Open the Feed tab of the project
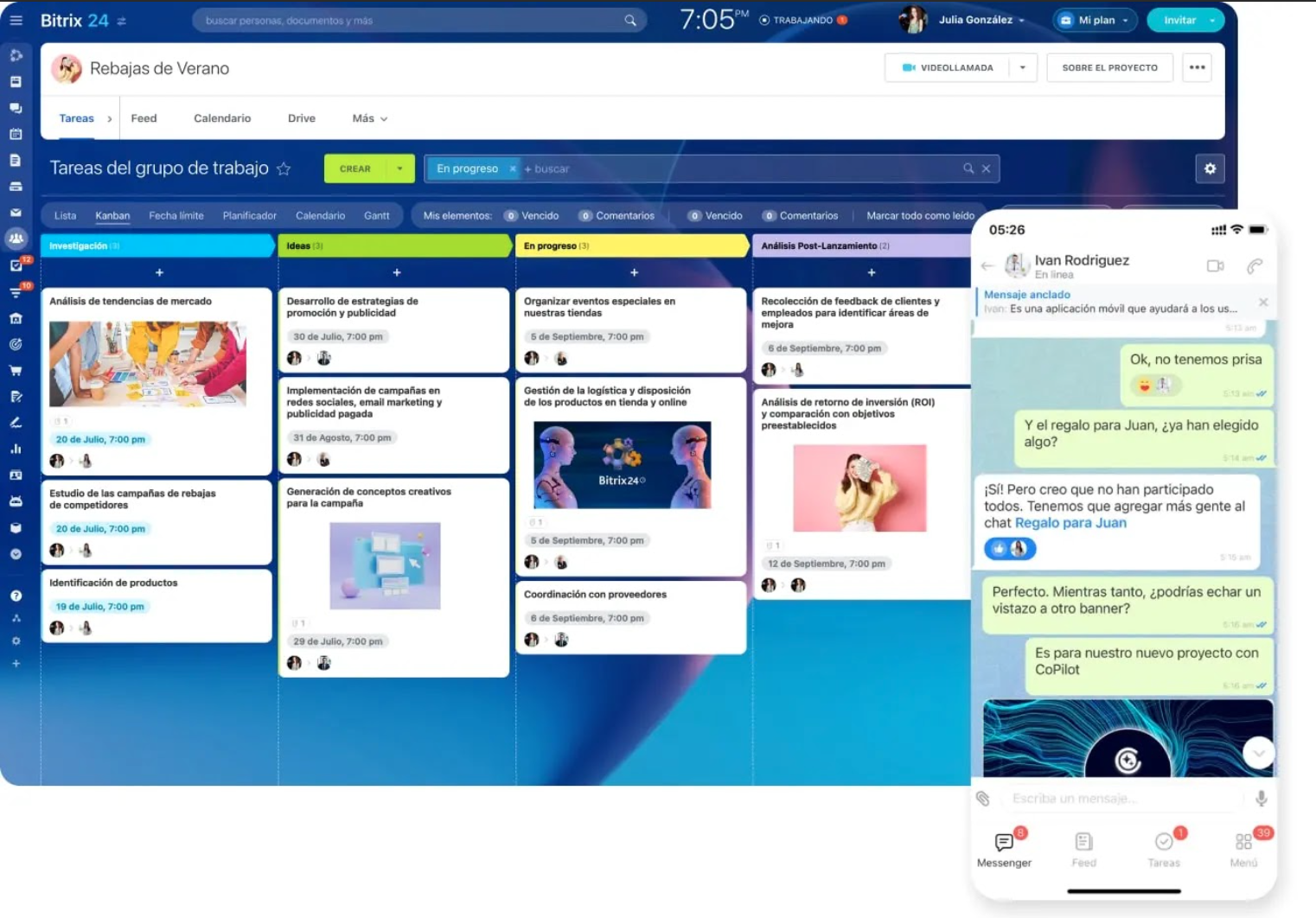Image resolution: width=1316 pixels, height=918 pixels. (x=143, y=118)
